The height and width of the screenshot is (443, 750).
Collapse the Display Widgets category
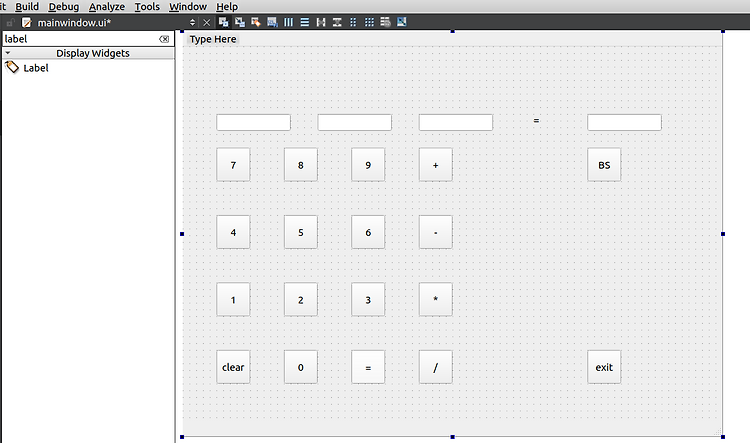point(8,53)
